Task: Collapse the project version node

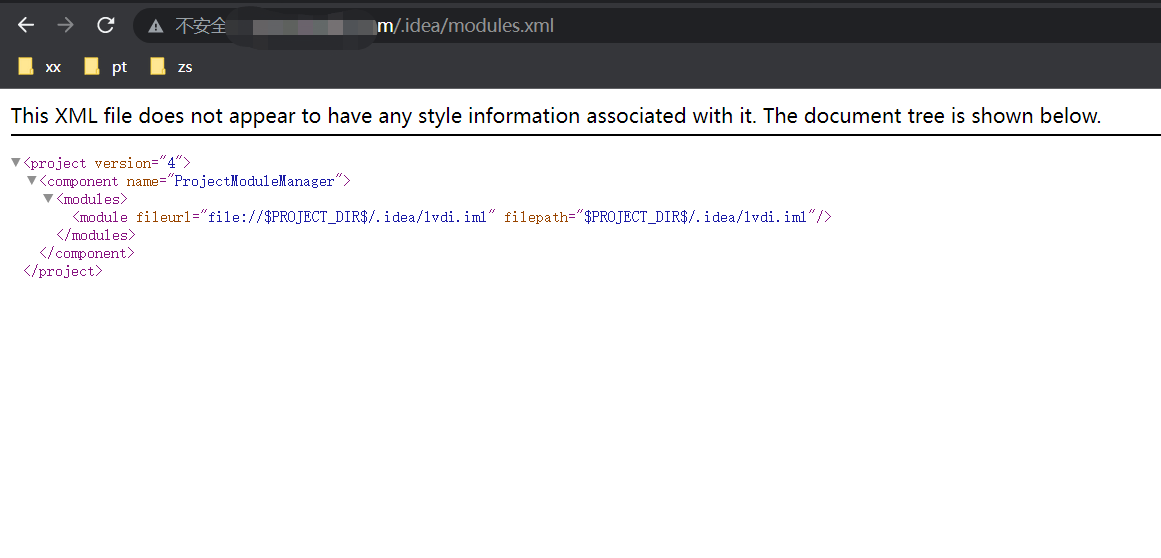Action: (16, 163)
